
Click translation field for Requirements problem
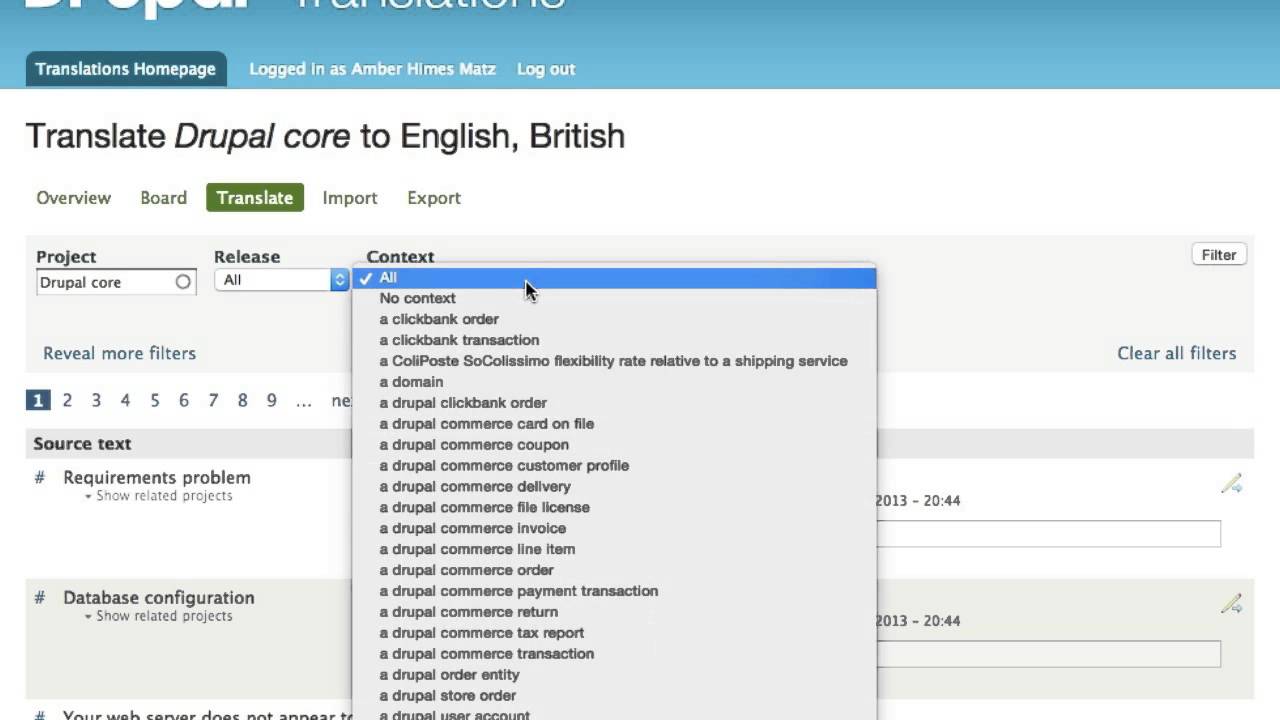(x=1048, y=534)
